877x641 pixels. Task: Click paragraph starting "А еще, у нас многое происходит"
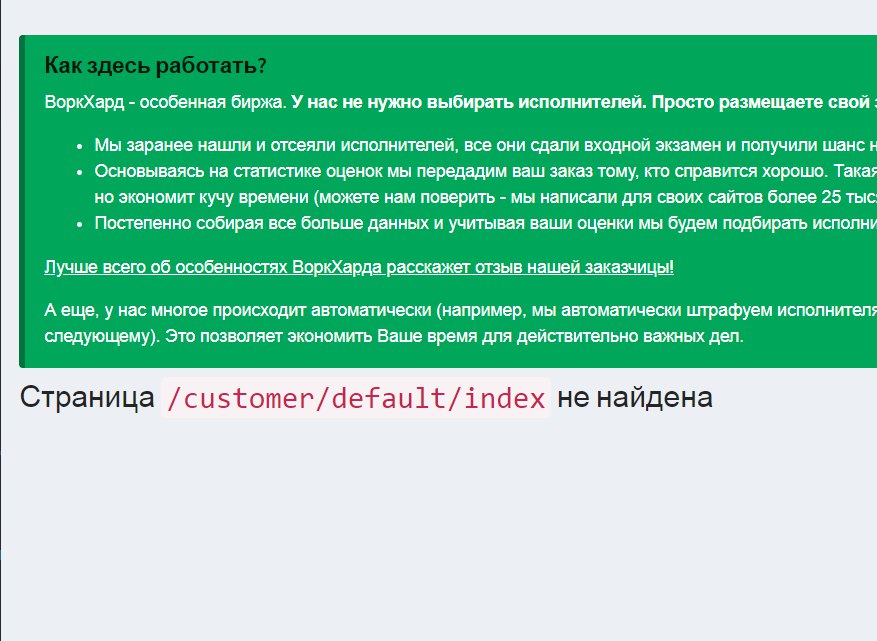[x=460, y=323]
